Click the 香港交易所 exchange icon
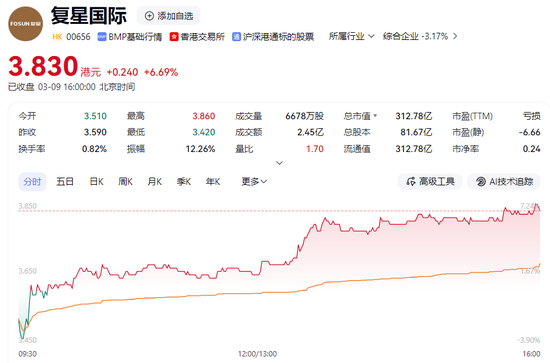This screenshot has height=363, width=550. point(174,36)
